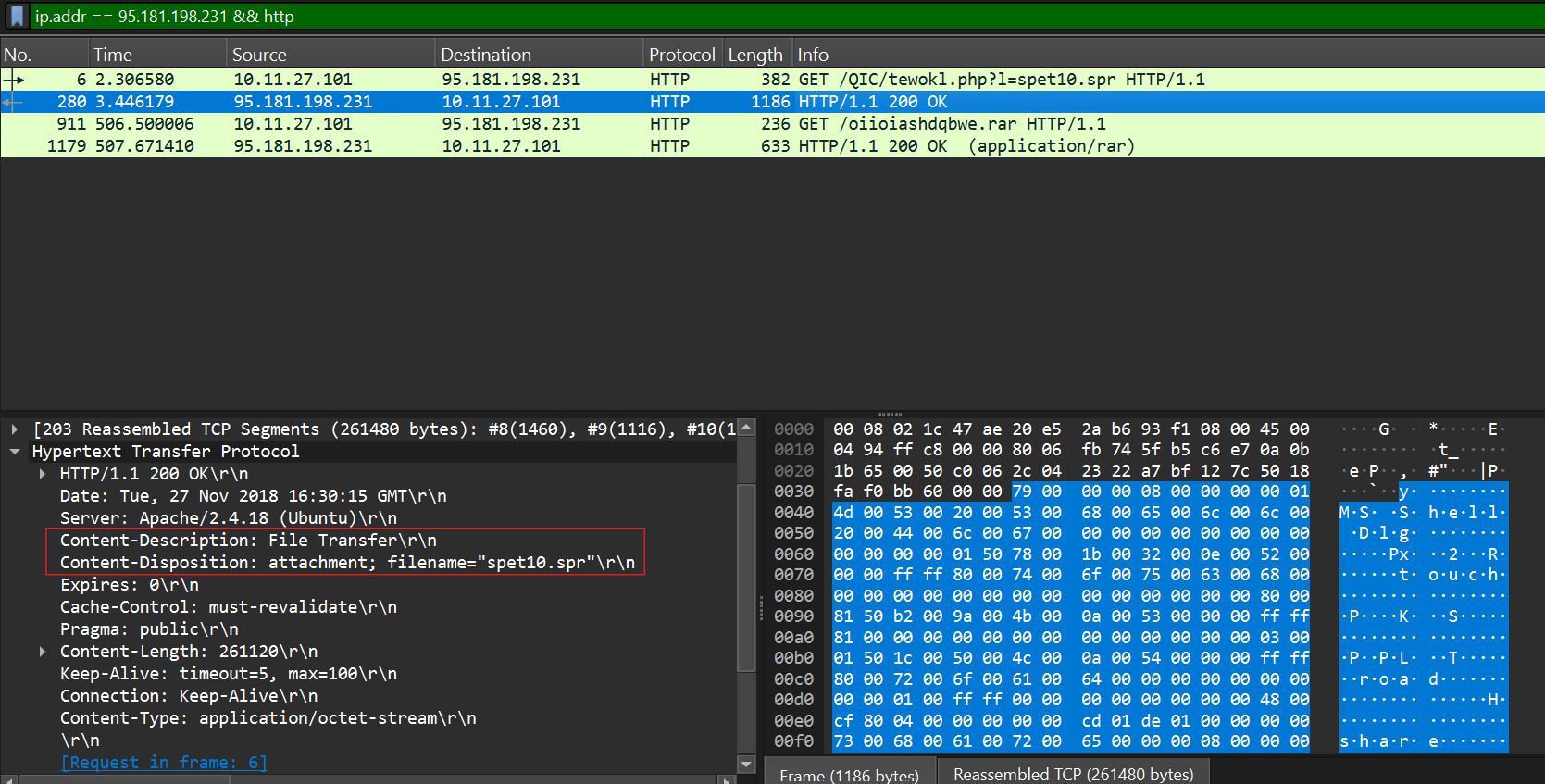Select packet 1179 application/rar response
This screenshot has width=1545, height=784.
772,146
